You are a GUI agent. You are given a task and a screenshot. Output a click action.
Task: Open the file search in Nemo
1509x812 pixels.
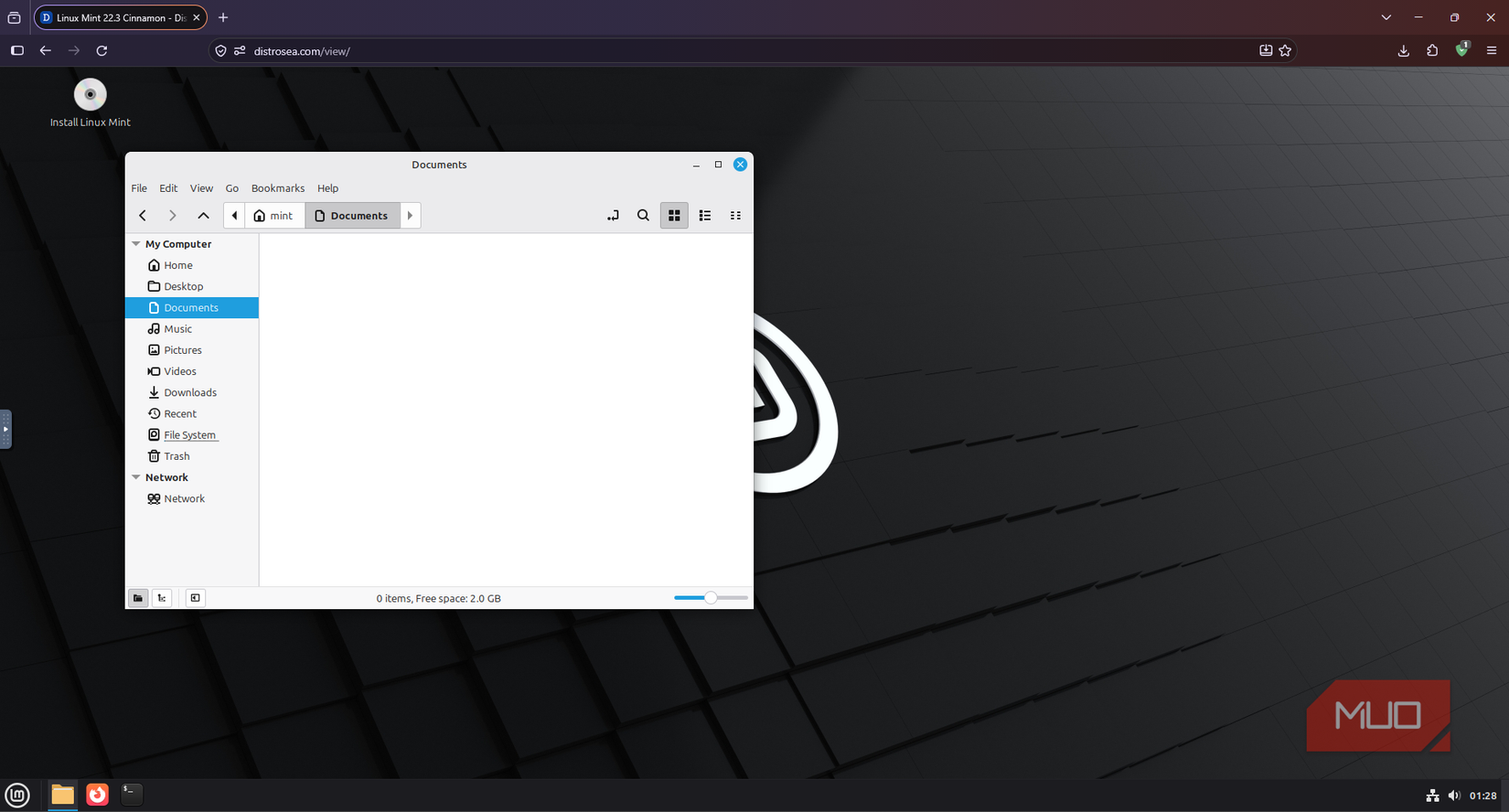pyautogui.click(x=643, y=216)
